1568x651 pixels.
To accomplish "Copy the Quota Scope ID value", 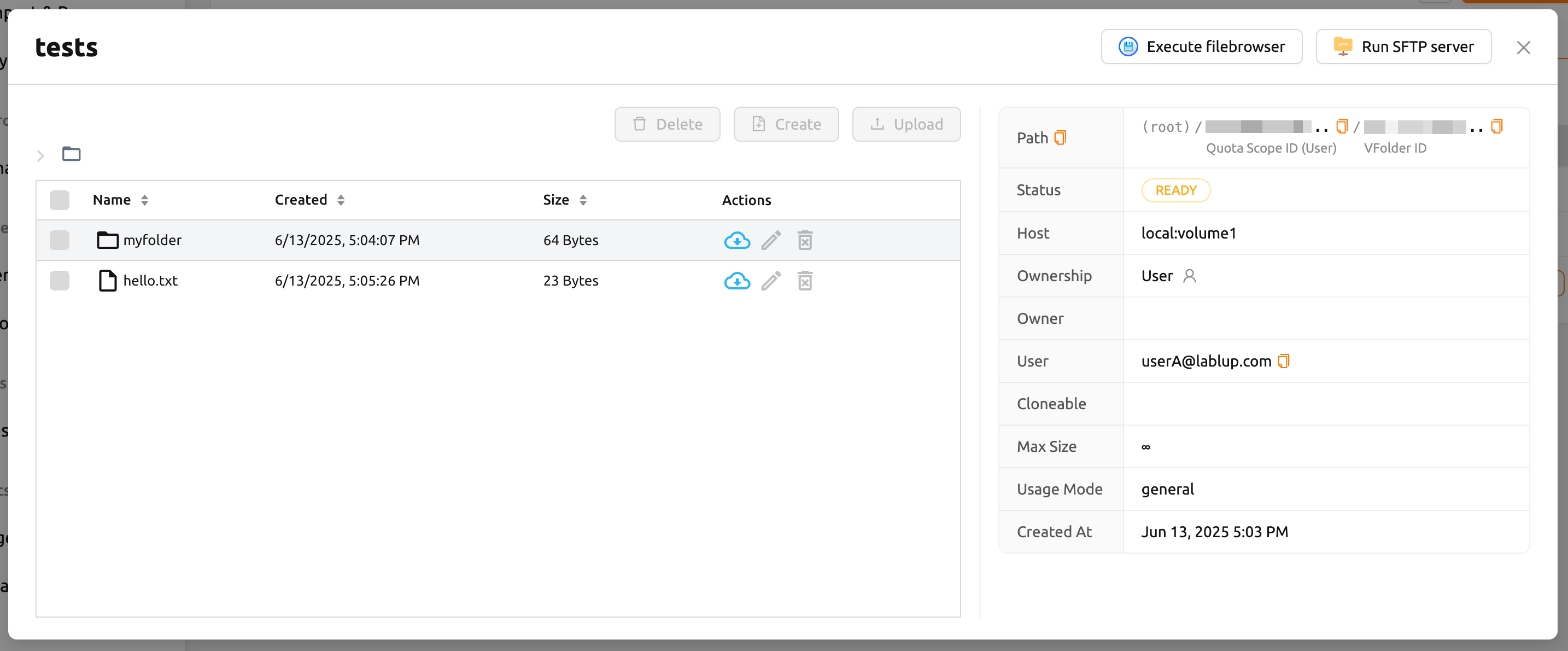I will (1341, 127).
